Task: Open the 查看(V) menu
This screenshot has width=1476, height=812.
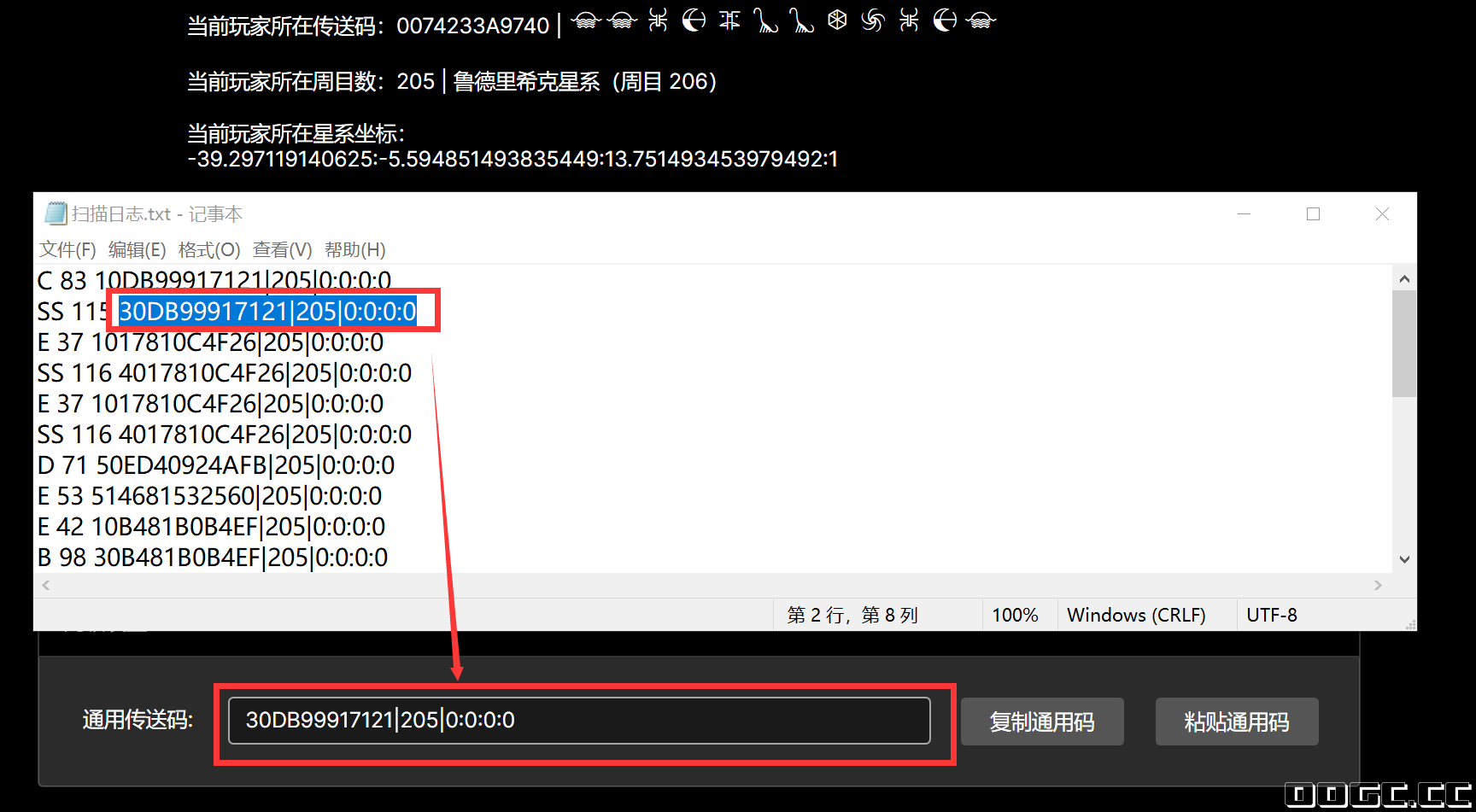Action: click(282, 249)
